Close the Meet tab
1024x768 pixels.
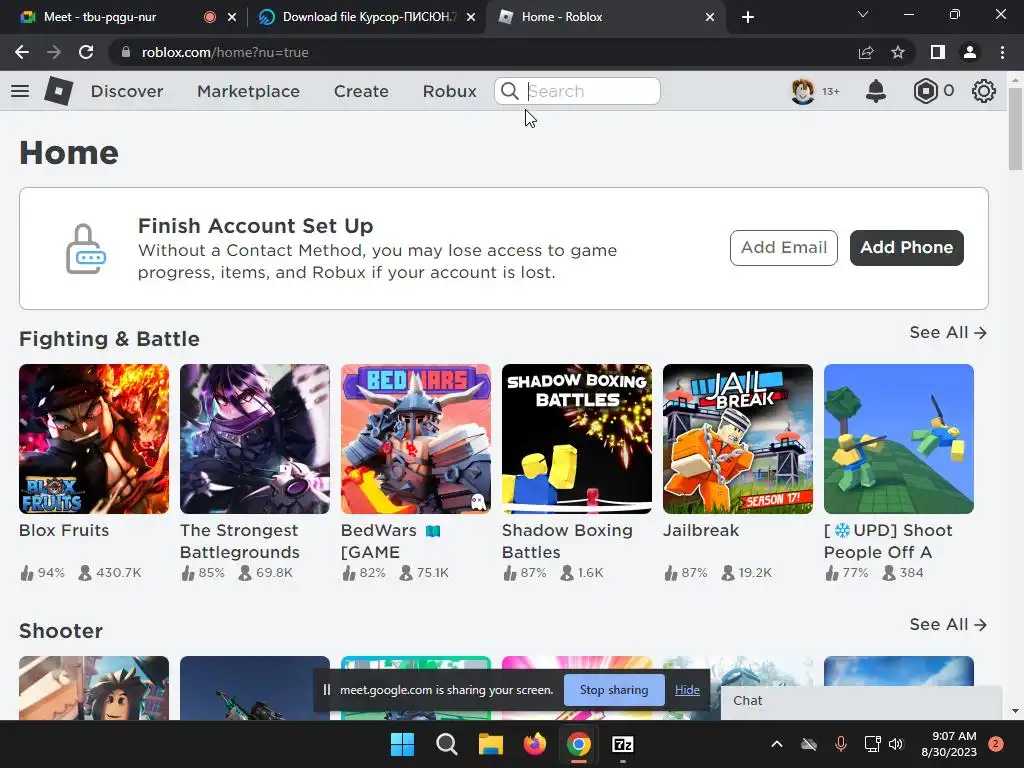point(232,17)
